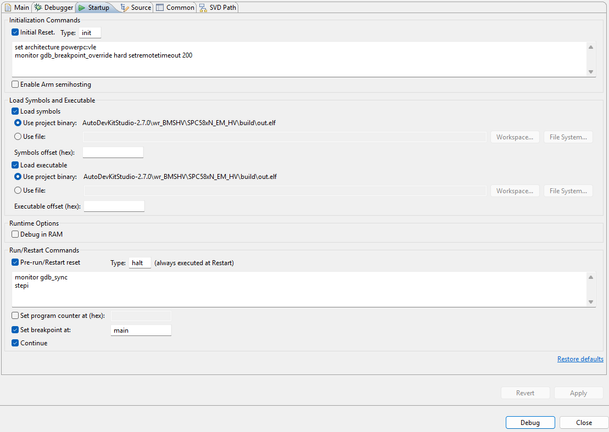Open the Source tab
This screenshot has height=432, width=609.
tap(136, 7)
